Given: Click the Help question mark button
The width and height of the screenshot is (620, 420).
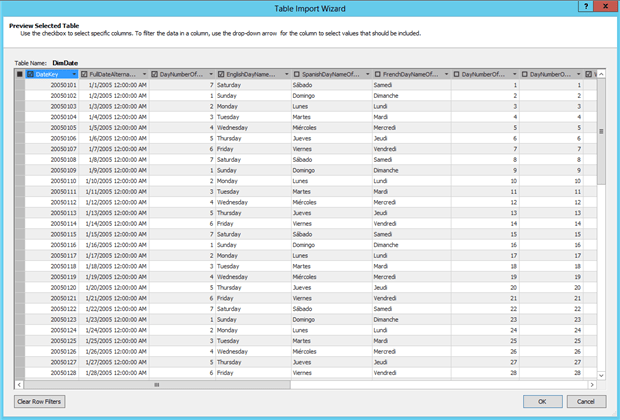Looking at the screenshot, I should coord(586,6).
